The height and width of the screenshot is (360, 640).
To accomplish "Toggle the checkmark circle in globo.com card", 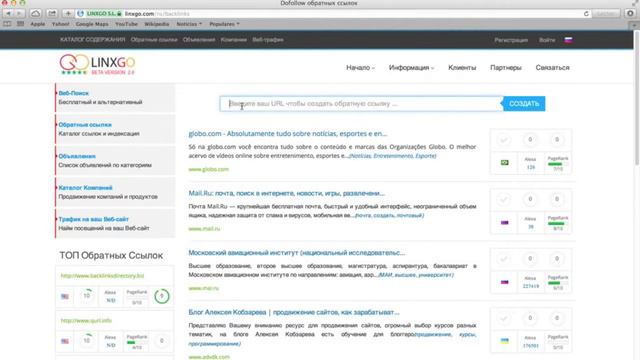I will [x=504, y=140].
